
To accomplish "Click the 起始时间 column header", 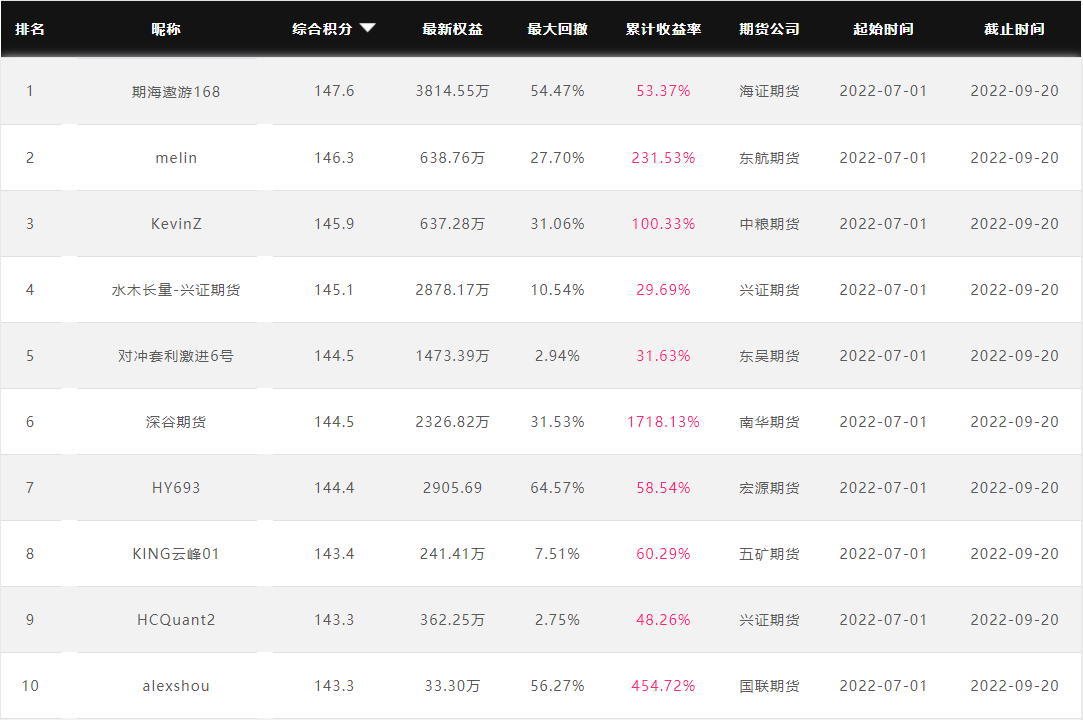I will tap(883, 29).
